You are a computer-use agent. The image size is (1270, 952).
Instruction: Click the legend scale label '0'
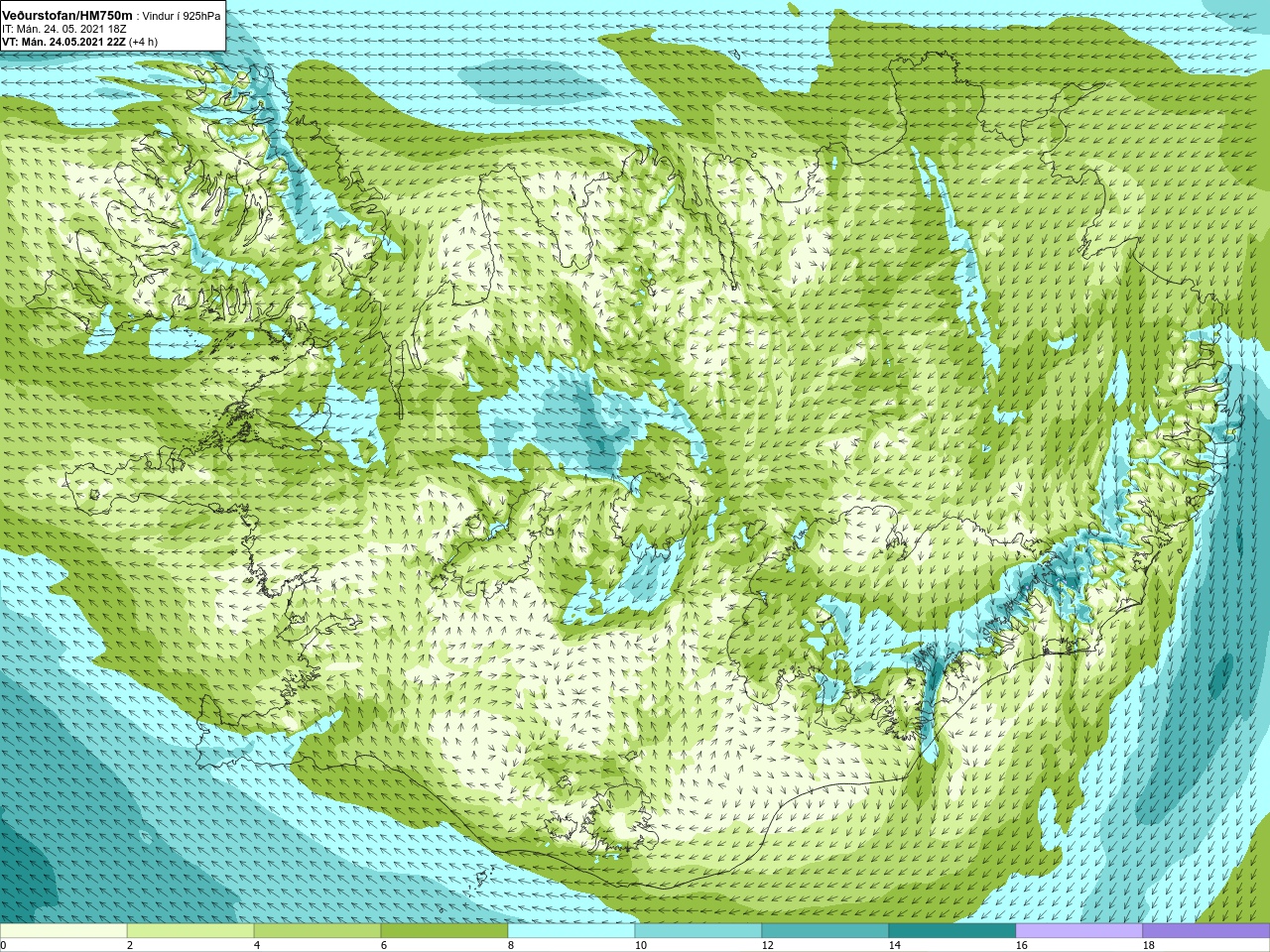pos(3,945)
